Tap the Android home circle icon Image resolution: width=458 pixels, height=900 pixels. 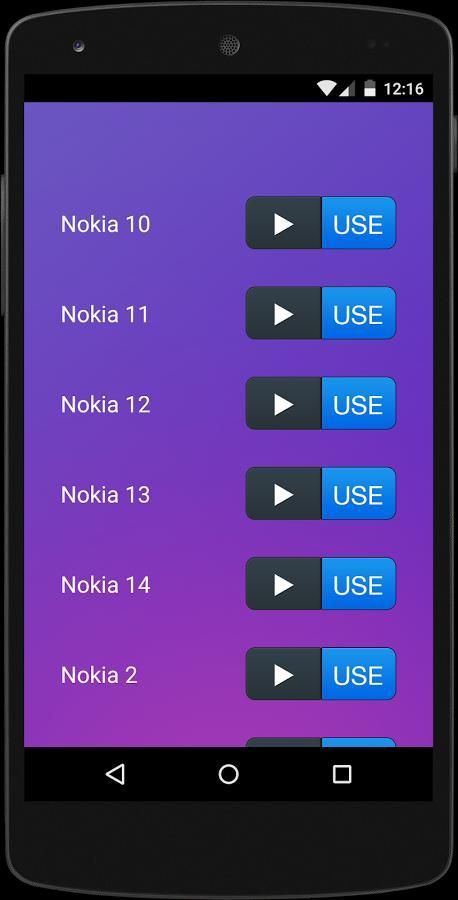228,774
